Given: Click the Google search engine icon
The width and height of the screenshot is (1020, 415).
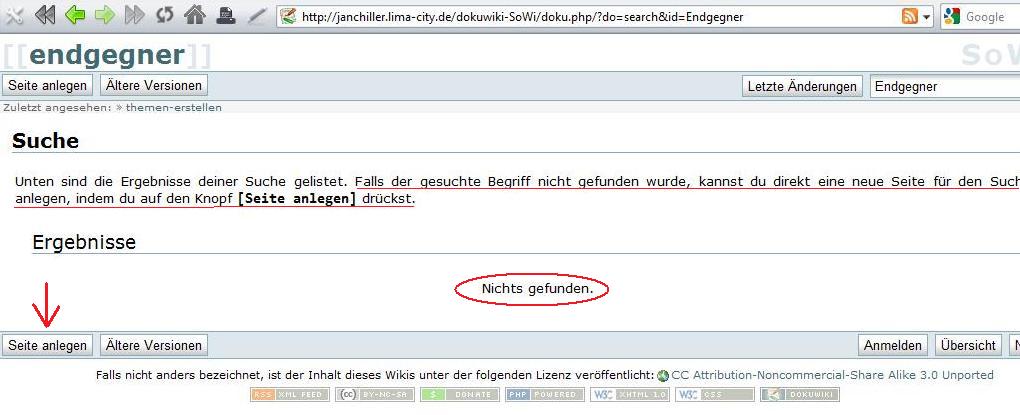Looking at the screenshot, I should pyautogui.click(x=951, y=17).
